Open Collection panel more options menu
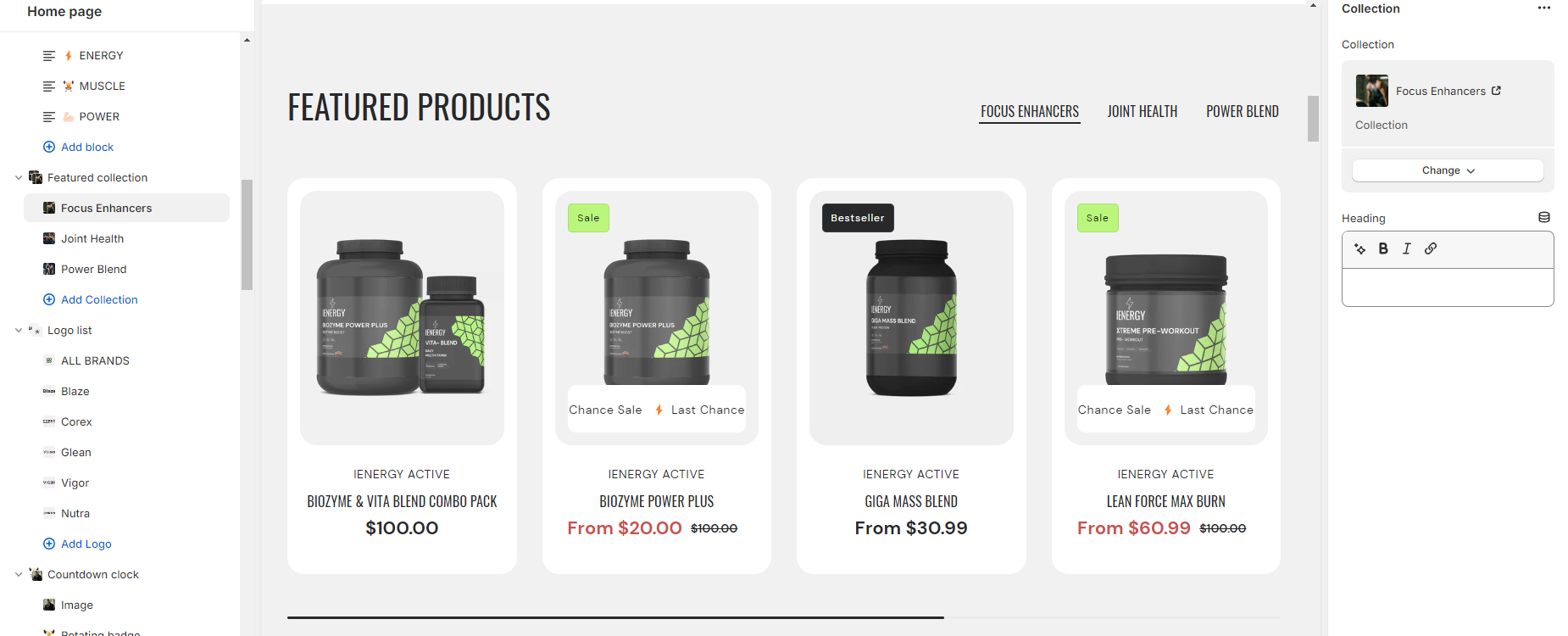The image size is (1568, 636). 1544,8
